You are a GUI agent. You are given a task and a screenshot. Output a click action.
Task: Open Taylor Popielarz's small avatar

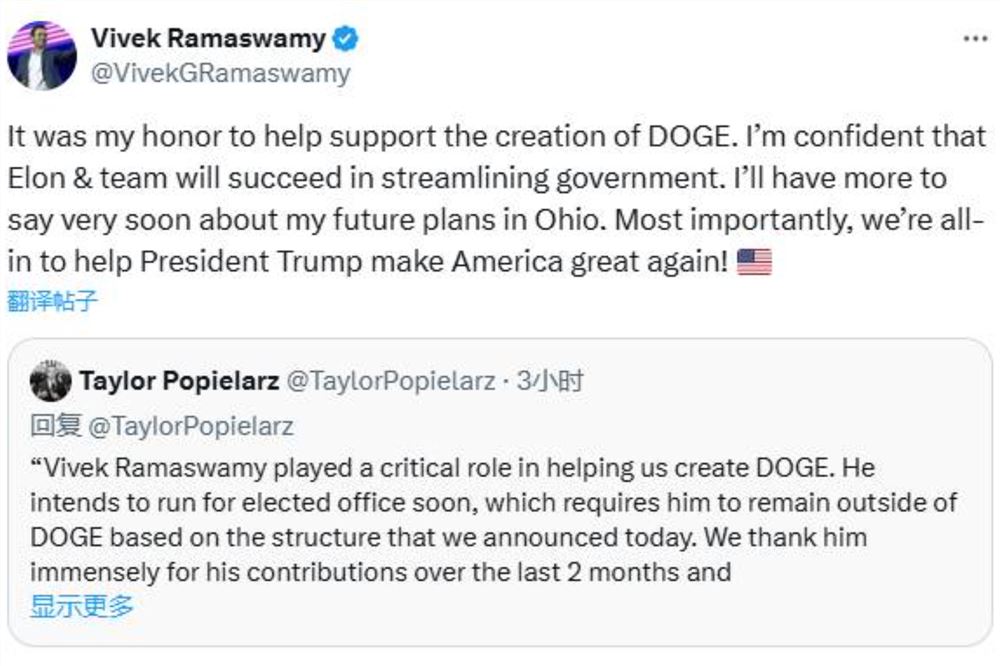pyautogui.click(x=50, y=382)
